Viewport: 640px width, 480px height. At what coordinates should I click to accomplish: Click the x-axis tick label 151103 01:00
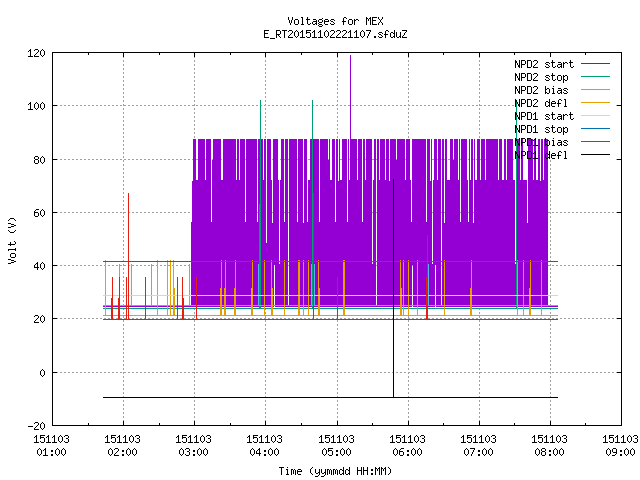click(51, 446)
